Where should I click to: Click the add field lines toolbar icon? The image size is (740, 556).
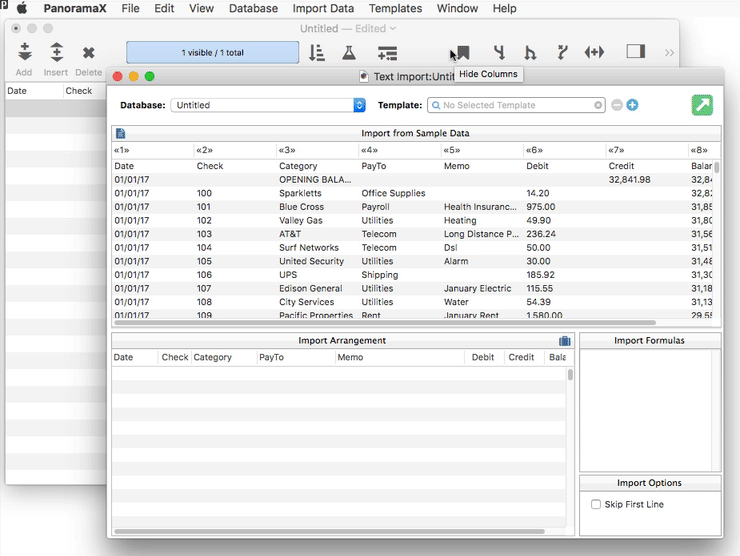tap(387, 53)
